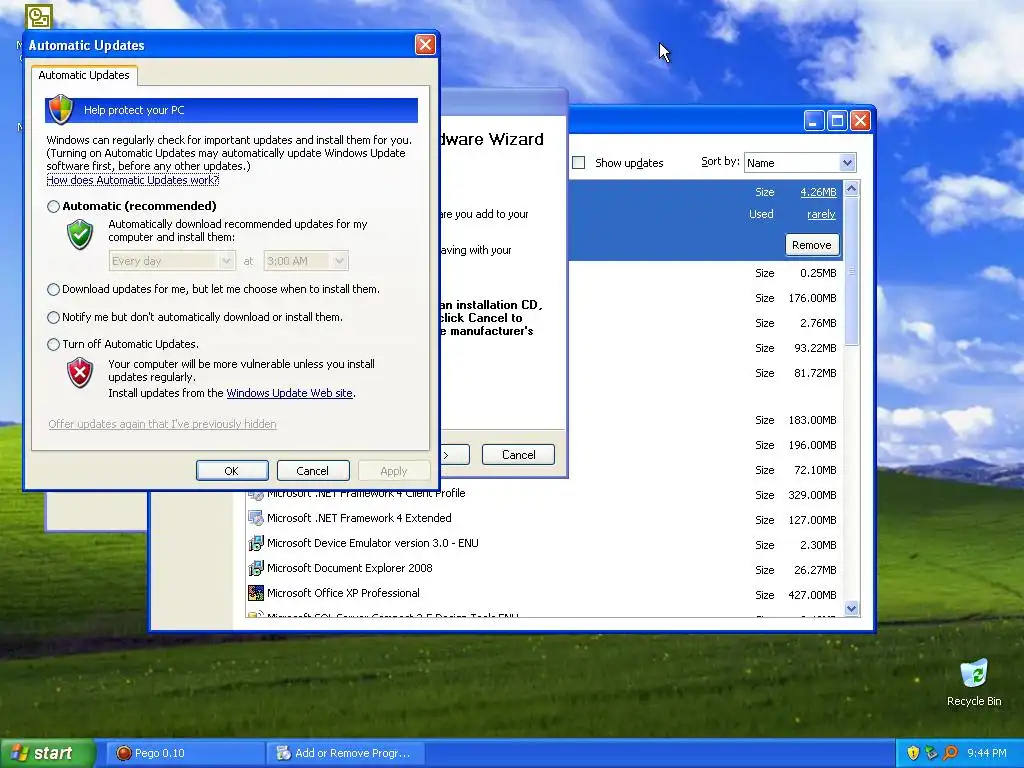Open the 3:00 AM time dropdown

click(x=306, y=261)
